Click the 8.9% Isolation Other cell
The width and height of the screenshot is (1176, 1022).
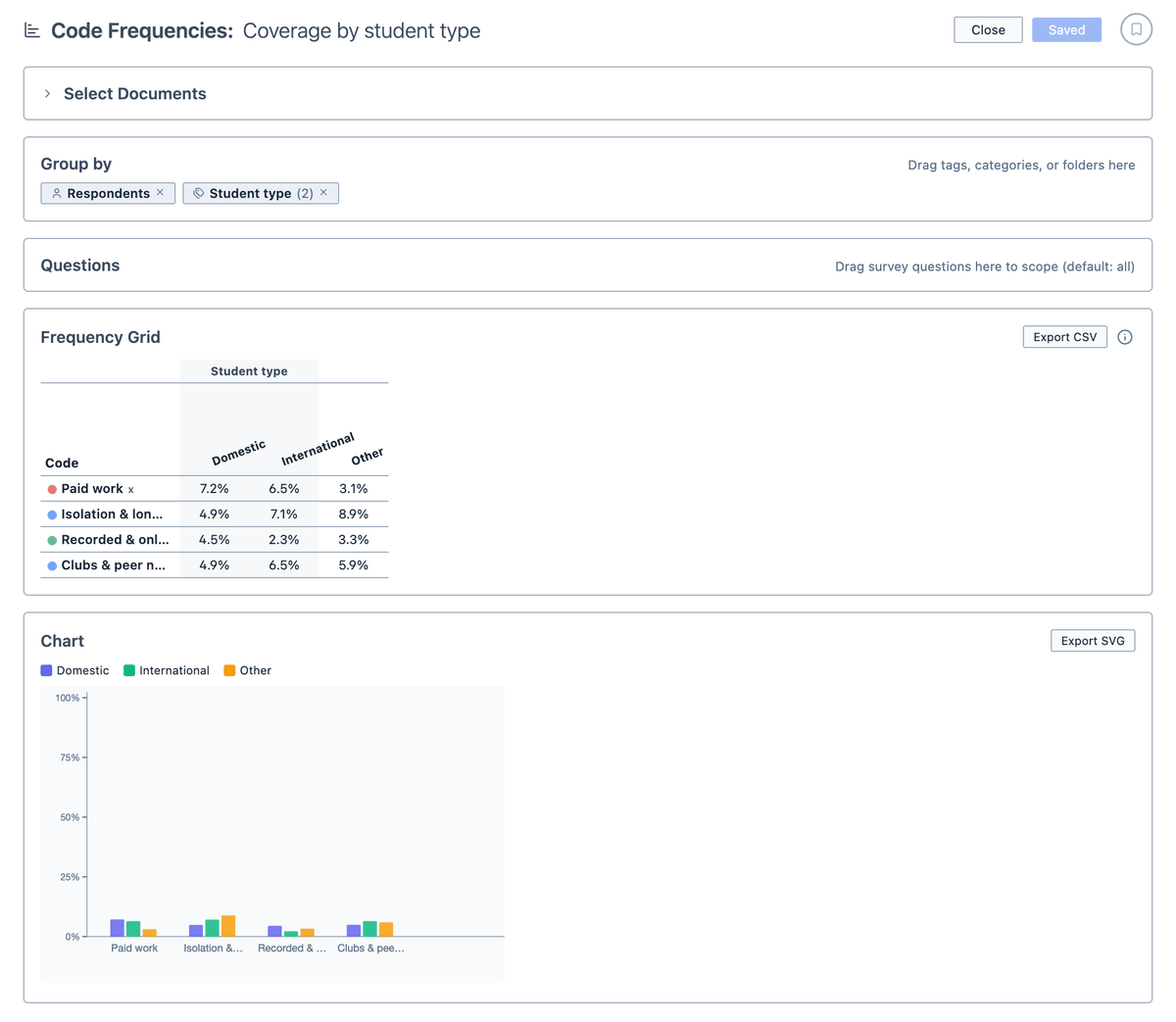tap(354, 514)
